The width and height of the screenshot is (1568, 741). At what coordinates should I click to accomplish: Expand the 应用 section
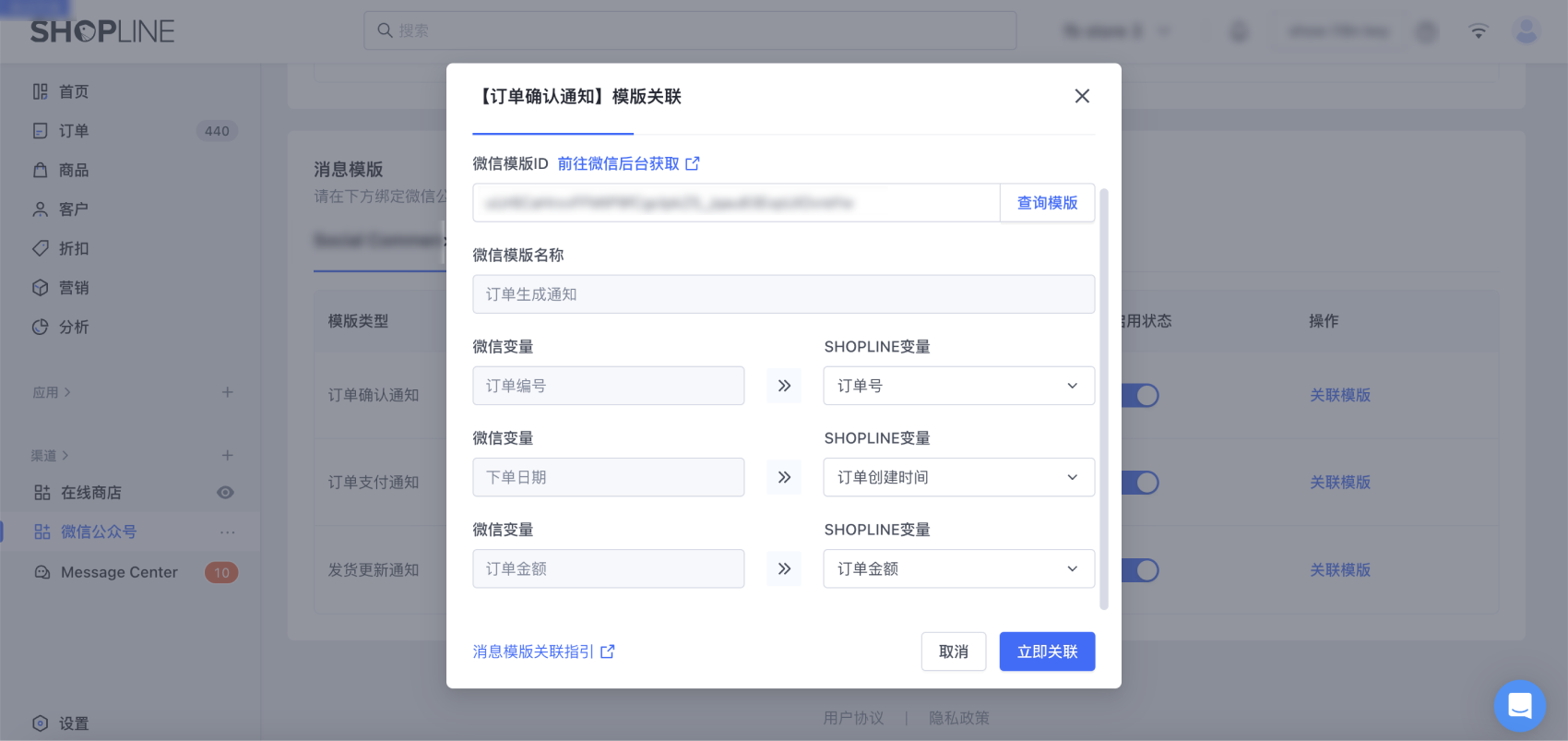pyautogui.click(x=52, y=392)
